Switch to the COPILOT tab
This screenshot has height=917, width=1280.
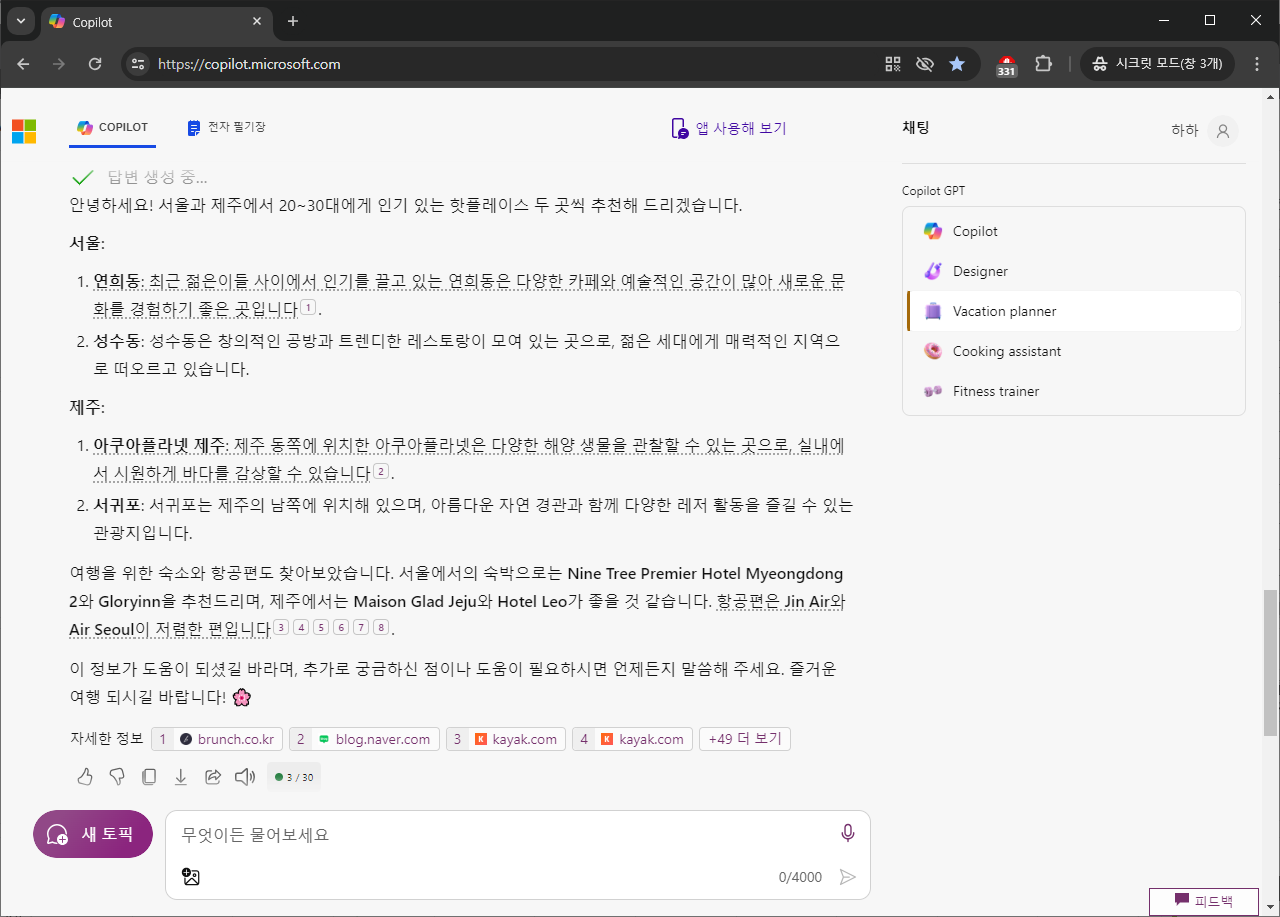click(113, 128)
